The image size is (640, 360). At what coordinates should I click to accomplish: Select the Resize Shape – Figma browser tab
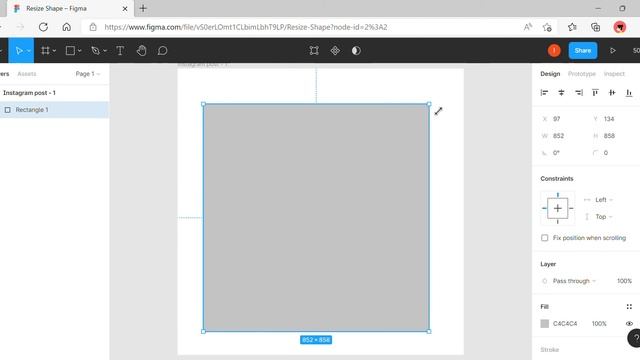coord(70,9)
